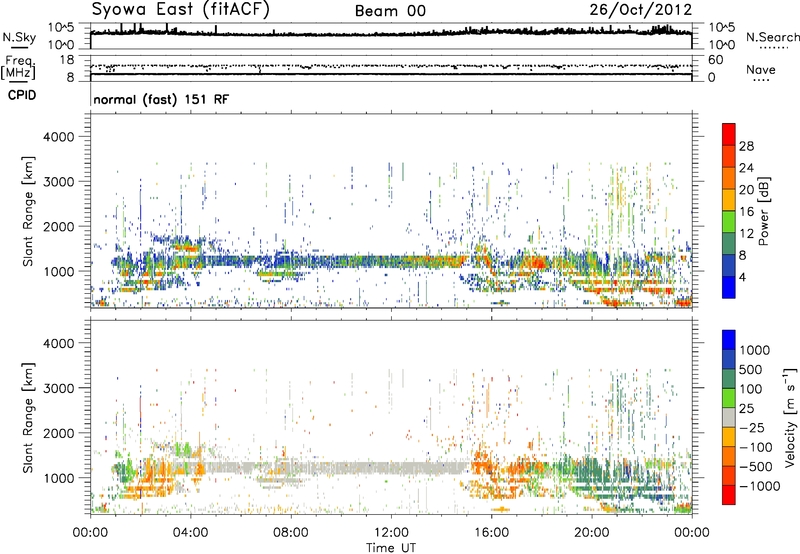Click the '18' frequency axis value
This screenshot has height=554, width=800.
(67, 60)
